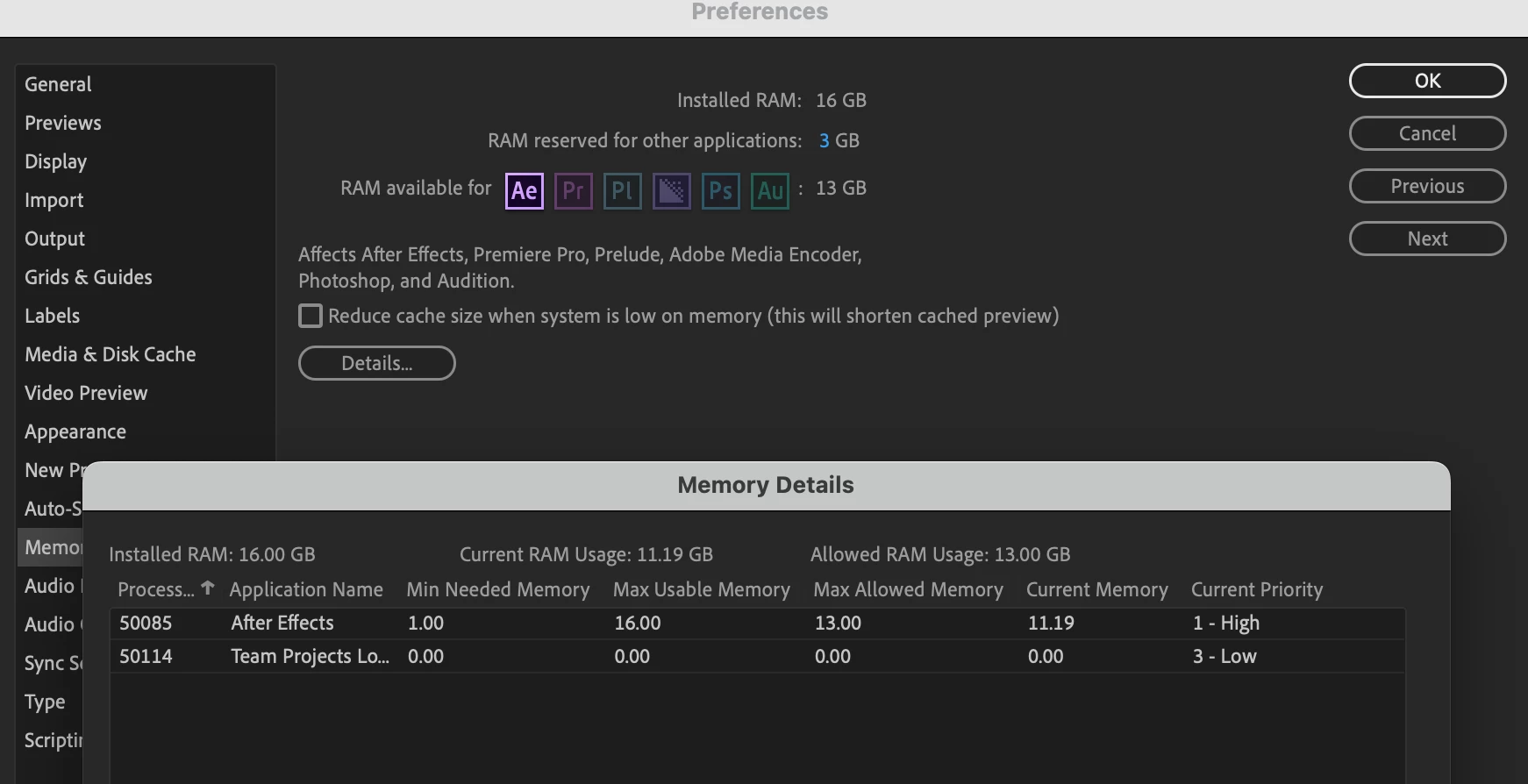Click the Cancel button
Screen dimensions: 1528x784
coord(1428,133)
